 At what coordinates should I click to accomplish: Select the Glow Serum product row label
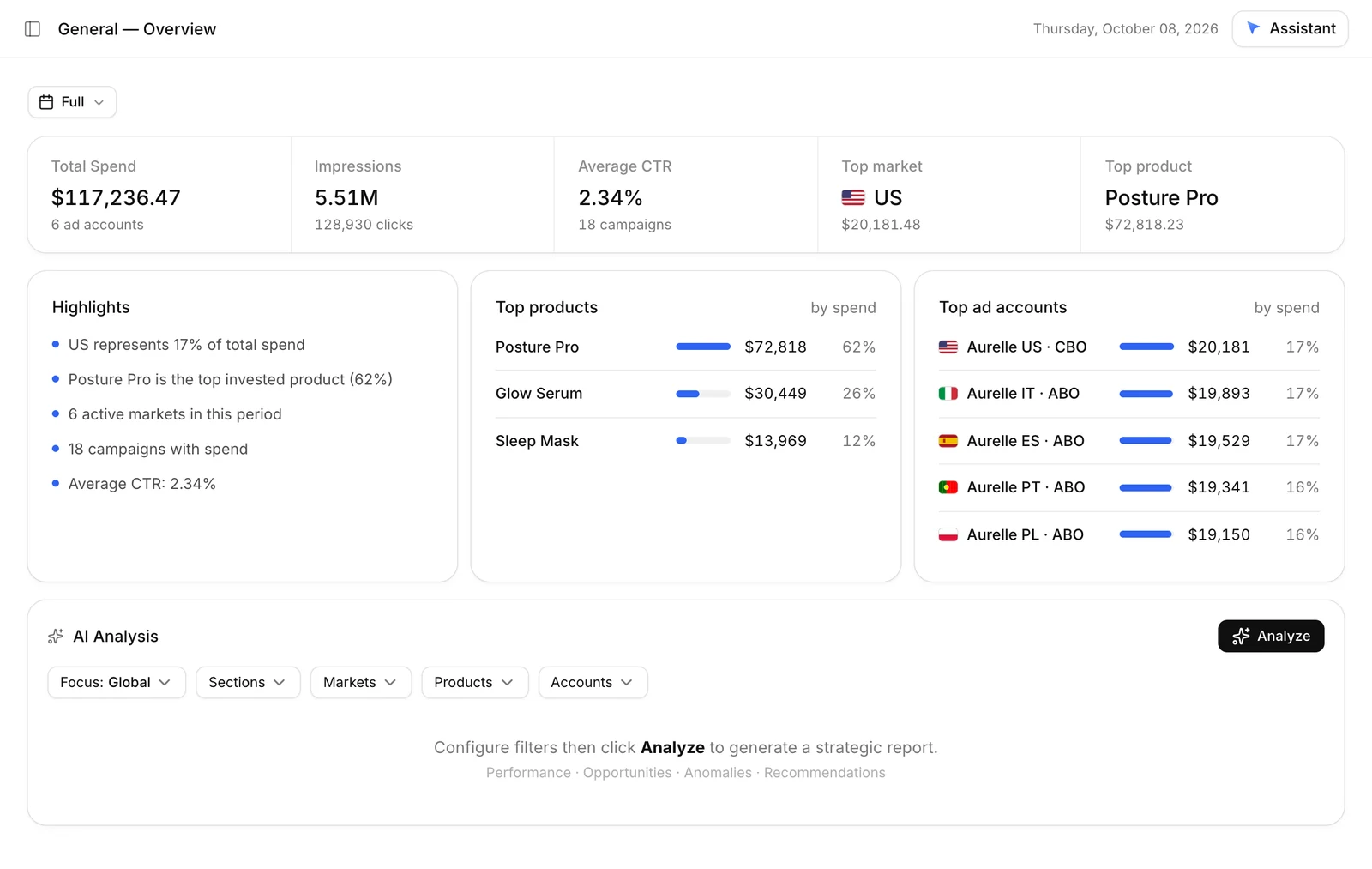point(539,394)
